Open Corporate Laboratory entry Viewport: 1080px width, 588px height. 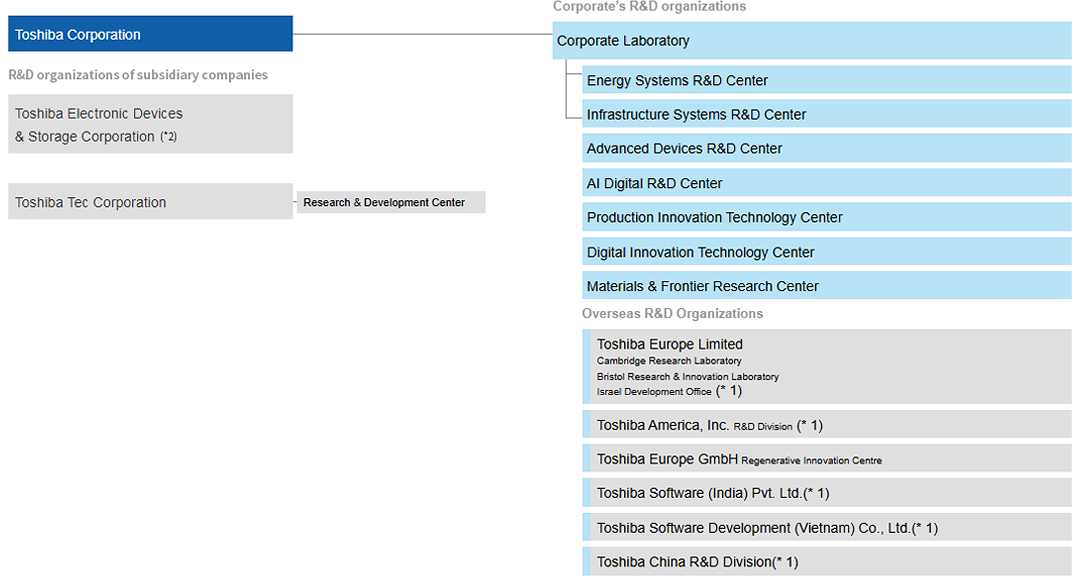(811, 41)
